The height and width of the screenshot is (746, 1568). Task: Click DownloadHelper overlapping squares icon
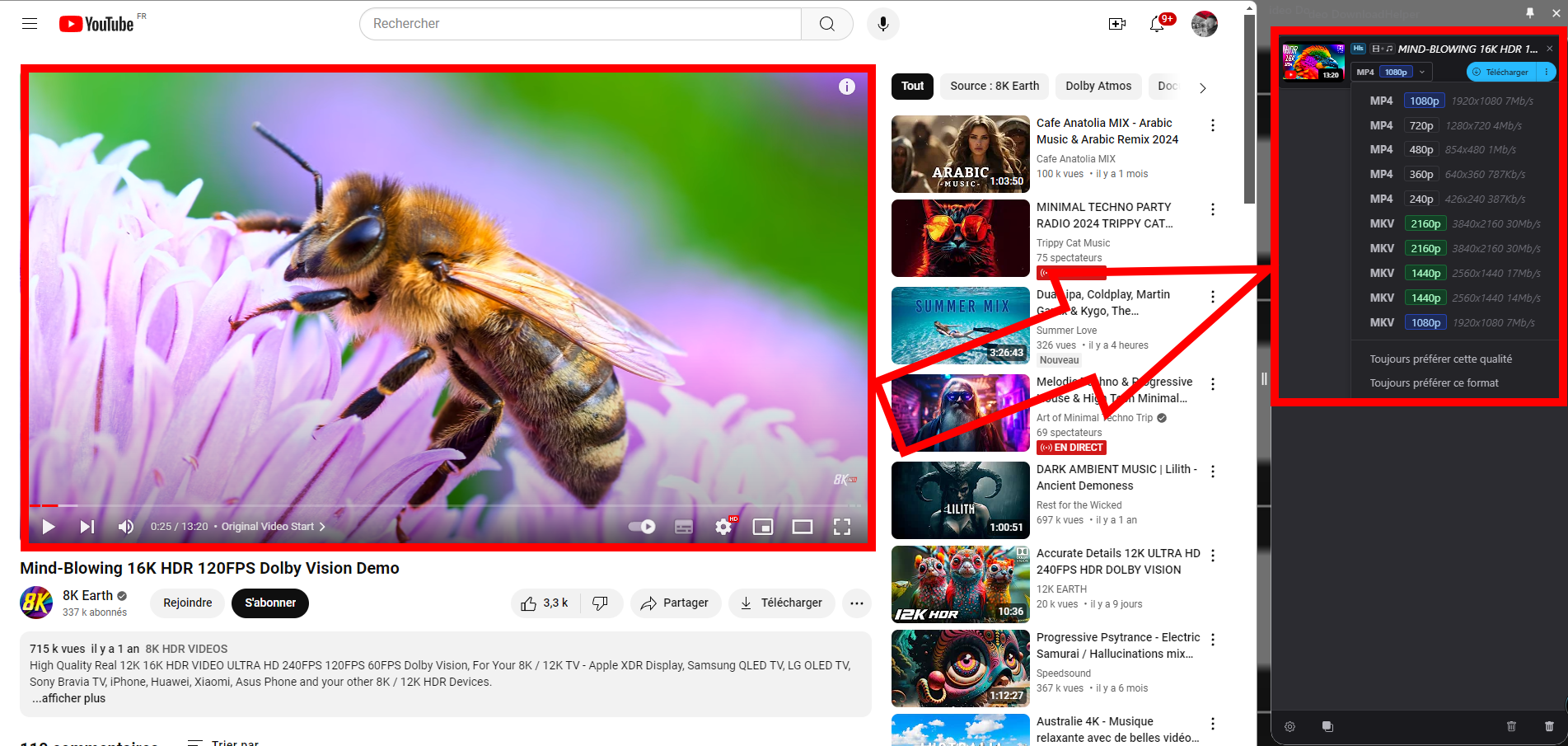click(1327, 726)
